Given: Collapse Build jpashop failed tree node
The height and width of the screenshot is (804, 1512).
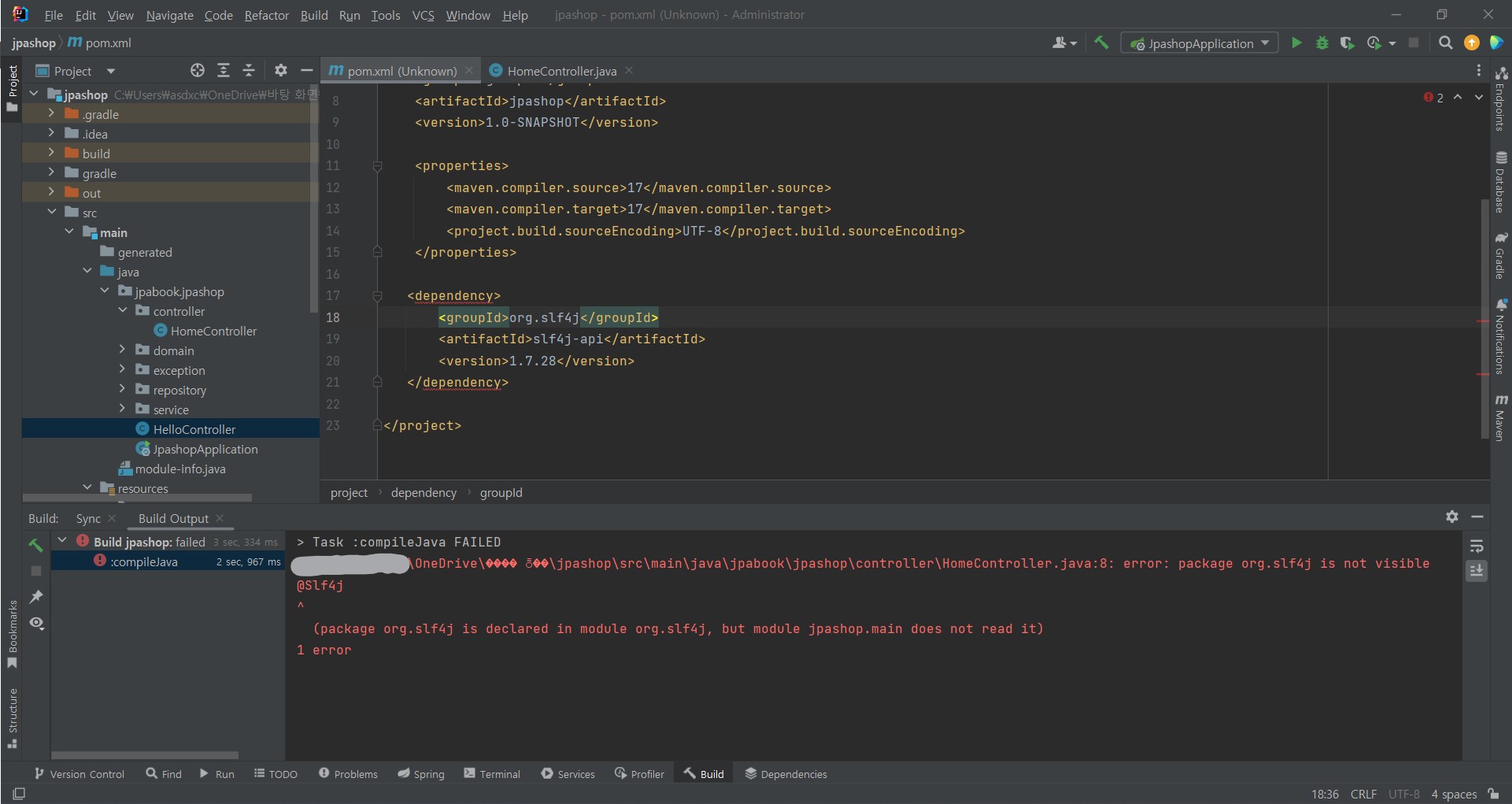Looking at the screenshot, I should click(x=62, y=541).
